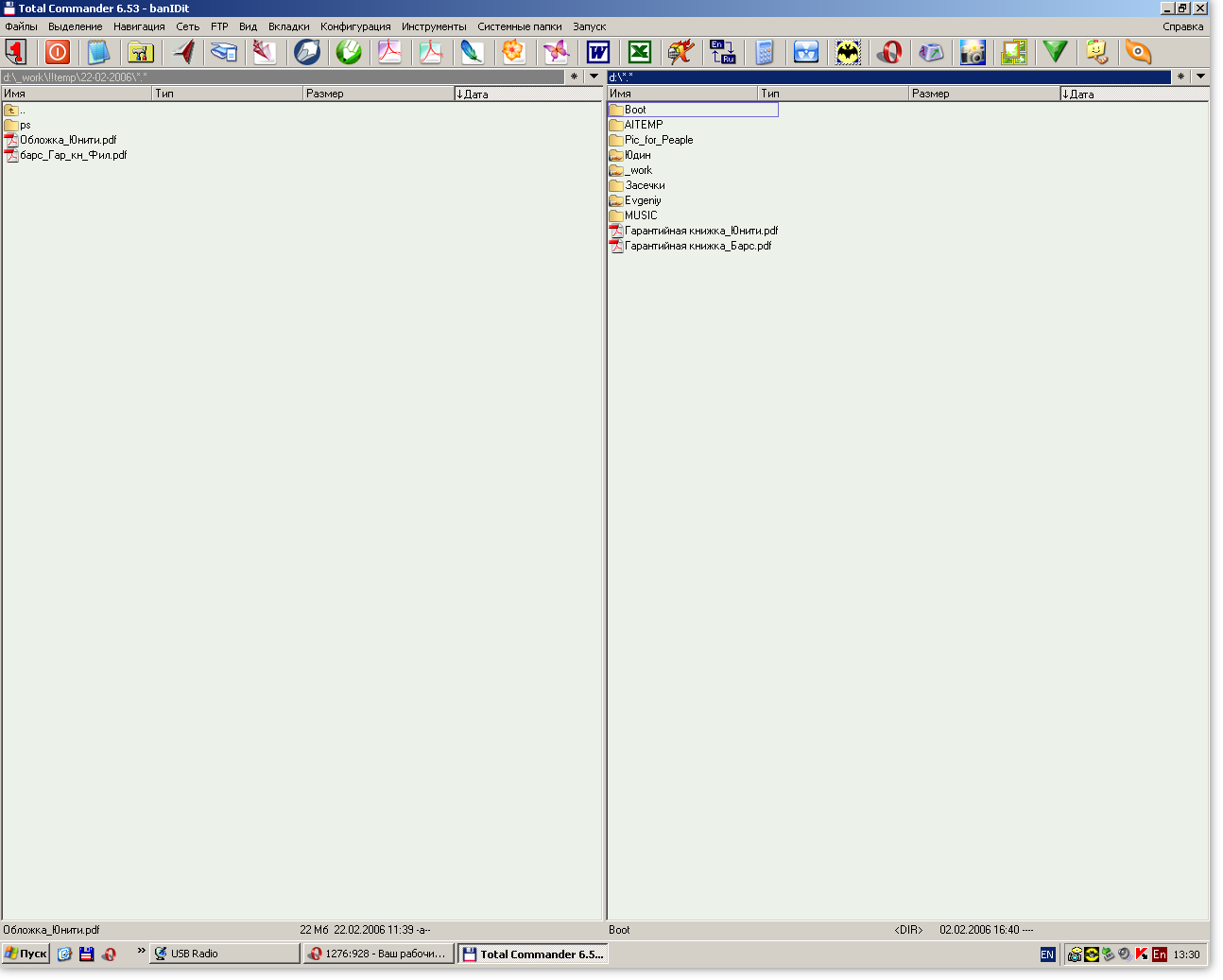Open left panel directory history dropdown
Image resolution: width=1223 pixels, height=980 pixels.
(594, 77)
